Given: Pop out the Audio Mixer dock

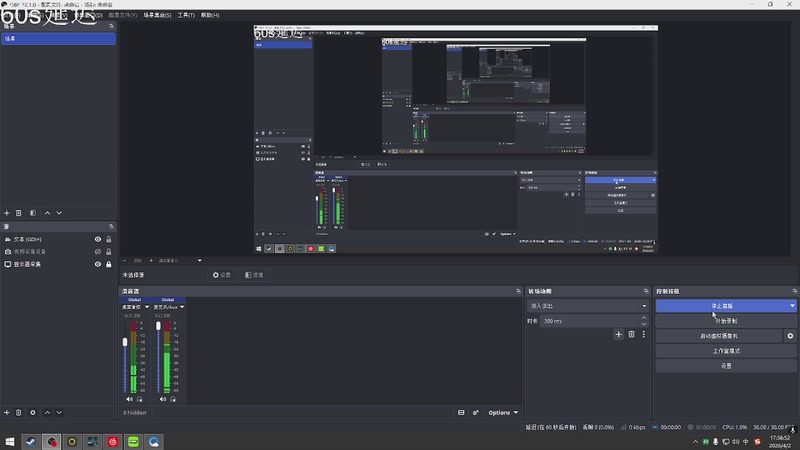Looking at the screenshot, I should (x=518, y=291).
